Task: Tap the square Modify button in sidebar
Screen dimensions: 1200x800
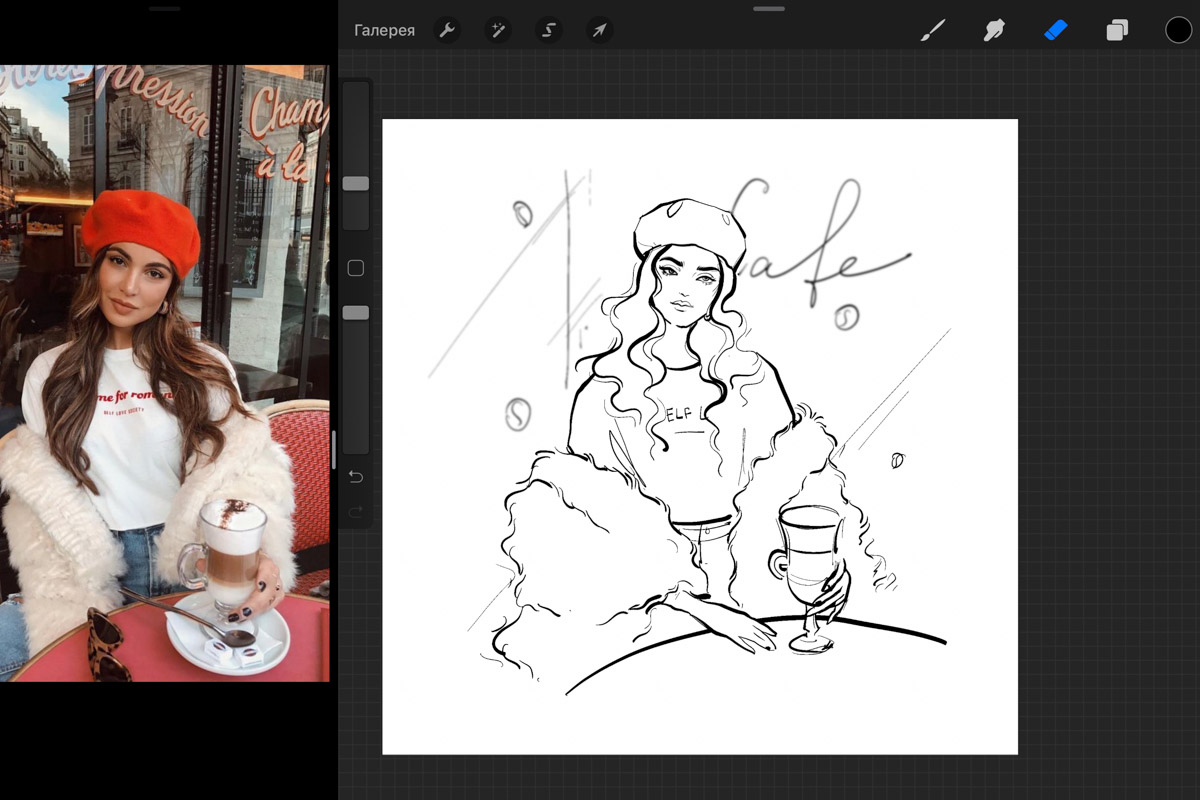Action: [355, 268]
